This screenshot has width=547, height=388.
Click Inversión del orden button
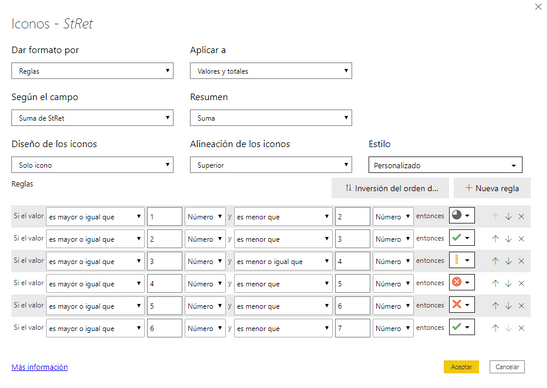click(391, 188)
